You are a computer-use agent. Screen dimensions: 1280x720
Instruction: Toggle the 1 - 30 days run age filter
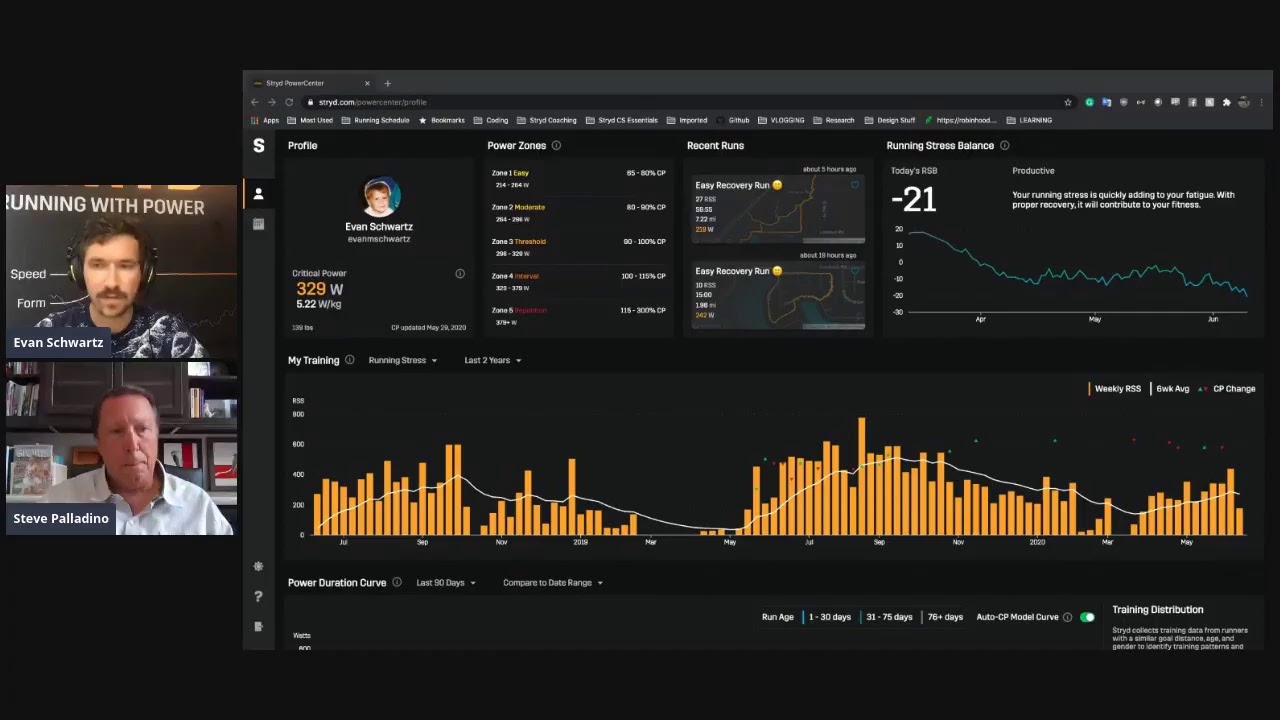coord(829,617)
